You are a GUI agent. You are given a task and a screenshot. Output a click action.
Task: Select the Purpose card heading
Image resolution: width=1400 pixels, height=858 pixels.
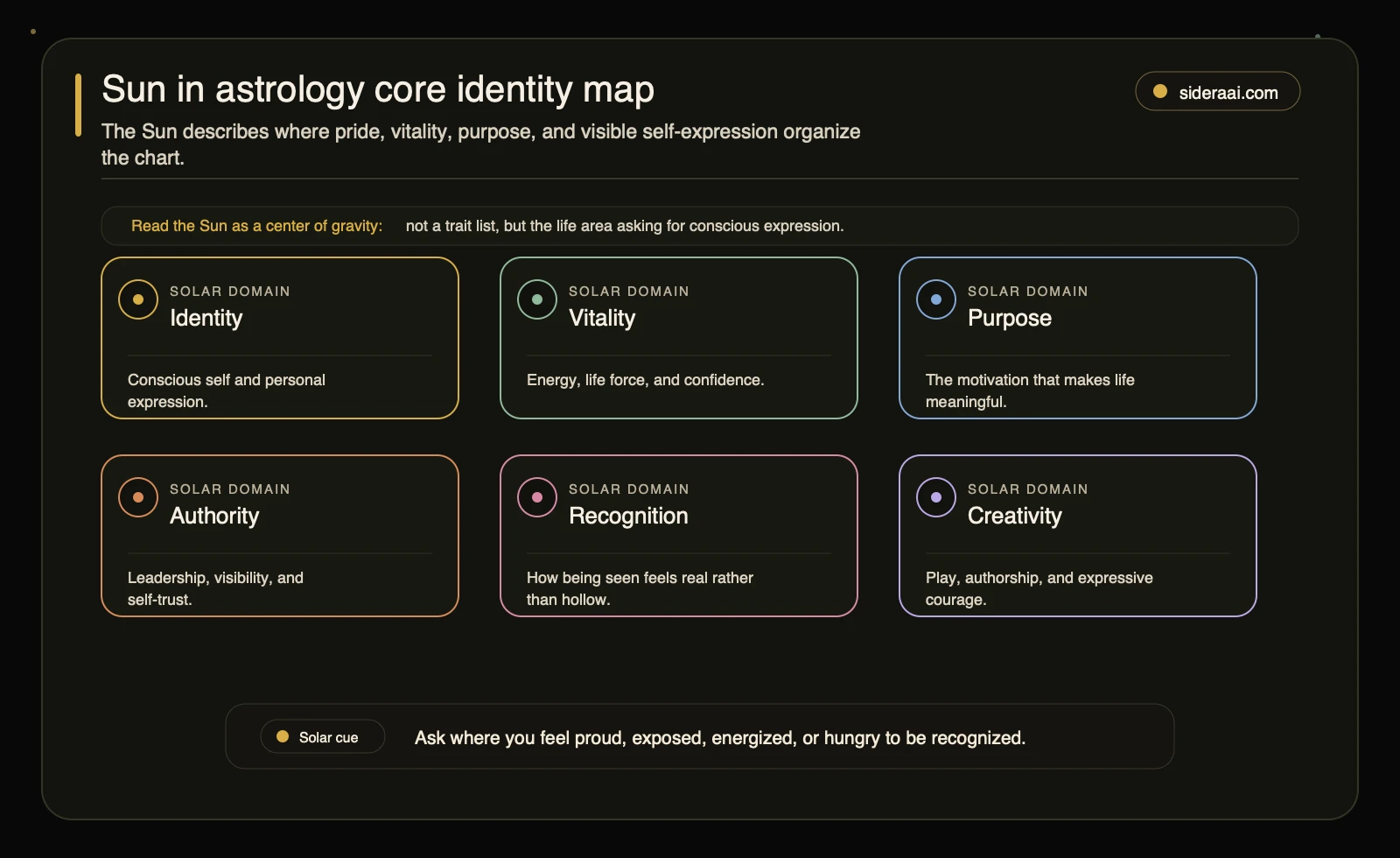(x=1010, y=318)
